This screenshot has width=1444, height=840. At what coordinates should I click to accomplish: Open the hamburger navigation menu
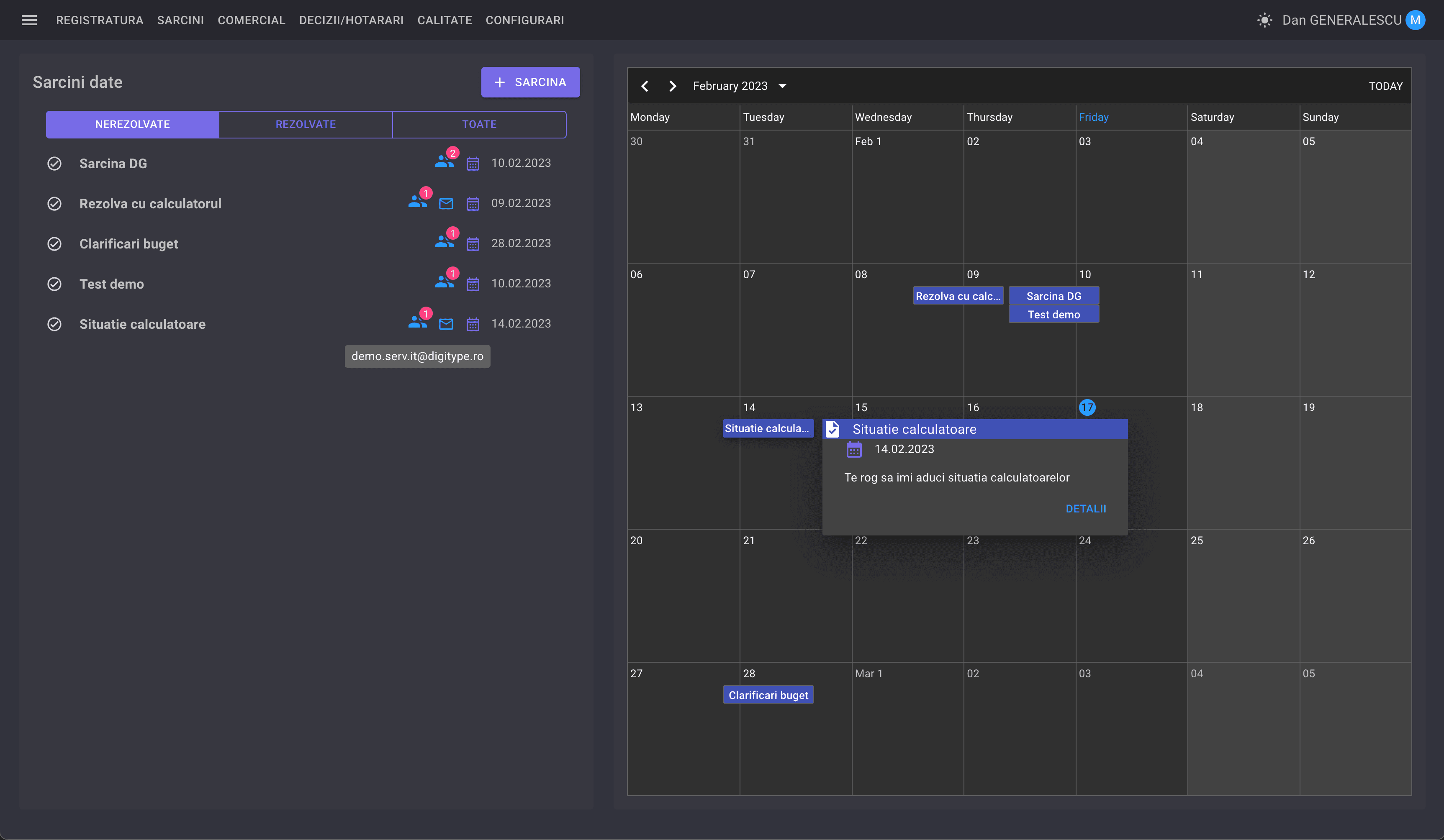29,20
